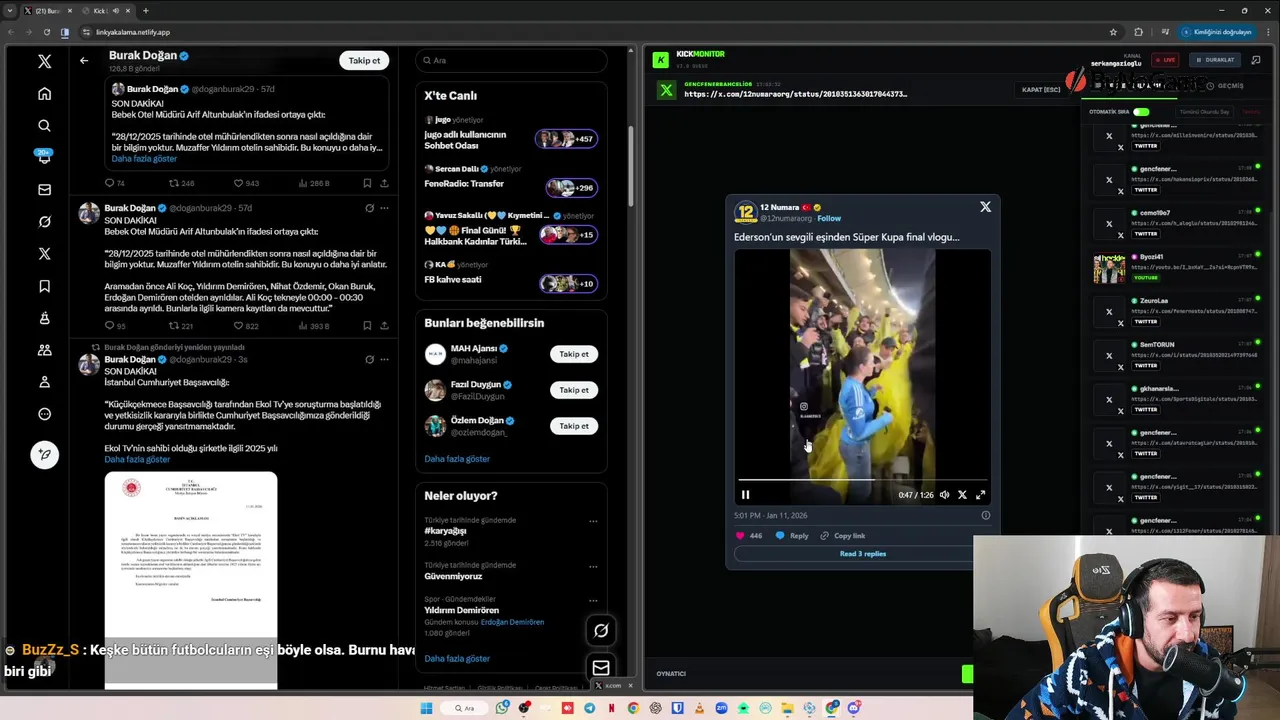The image size is (1280, 720).
Task: Click Reply on tweet popup
Action: (792, 536)
